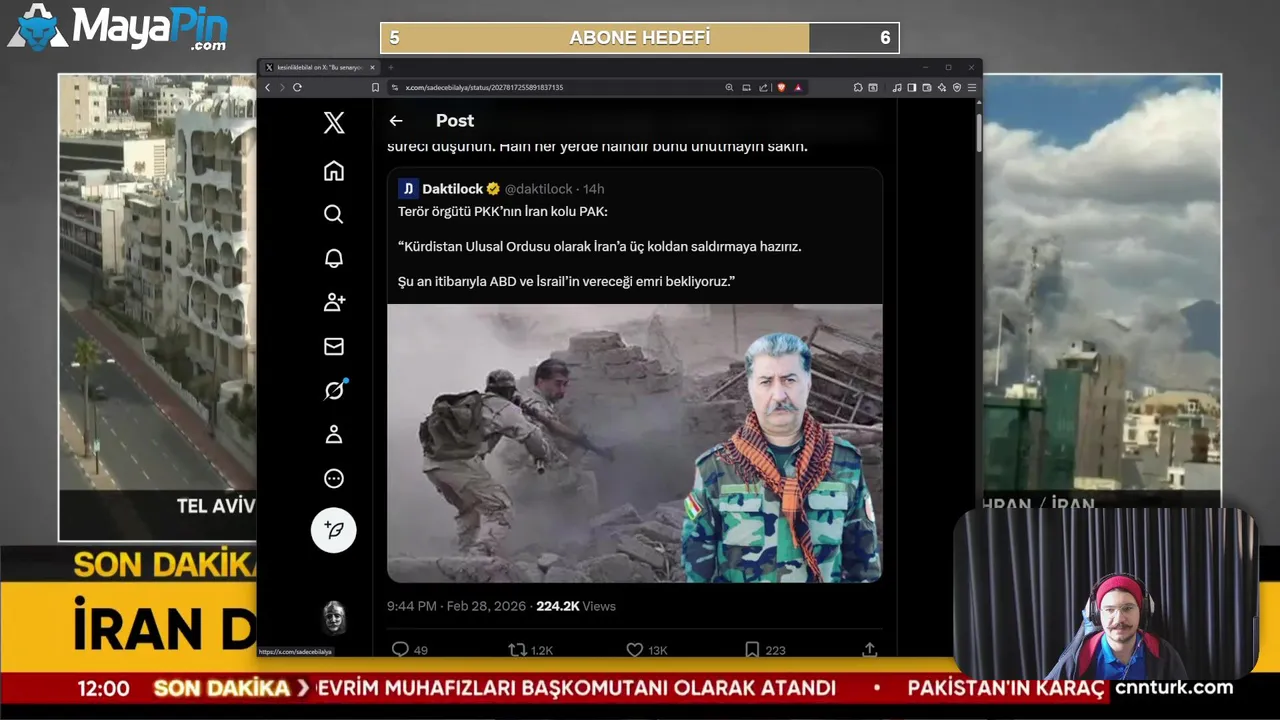Open @daktilock handle link
The height and width of the screenshot is (720, 1280).
tap(538, 189)
